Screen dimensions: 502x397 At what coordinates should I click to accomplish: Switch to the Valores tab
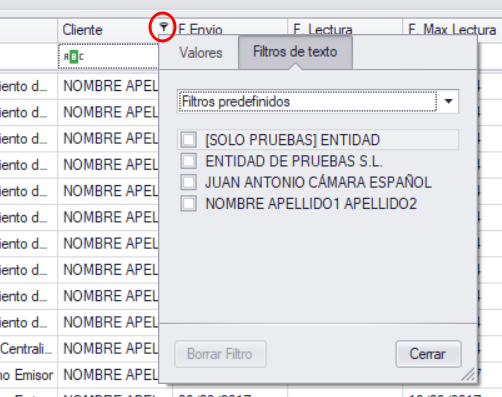pyautogui.click(x=201, y=53)
